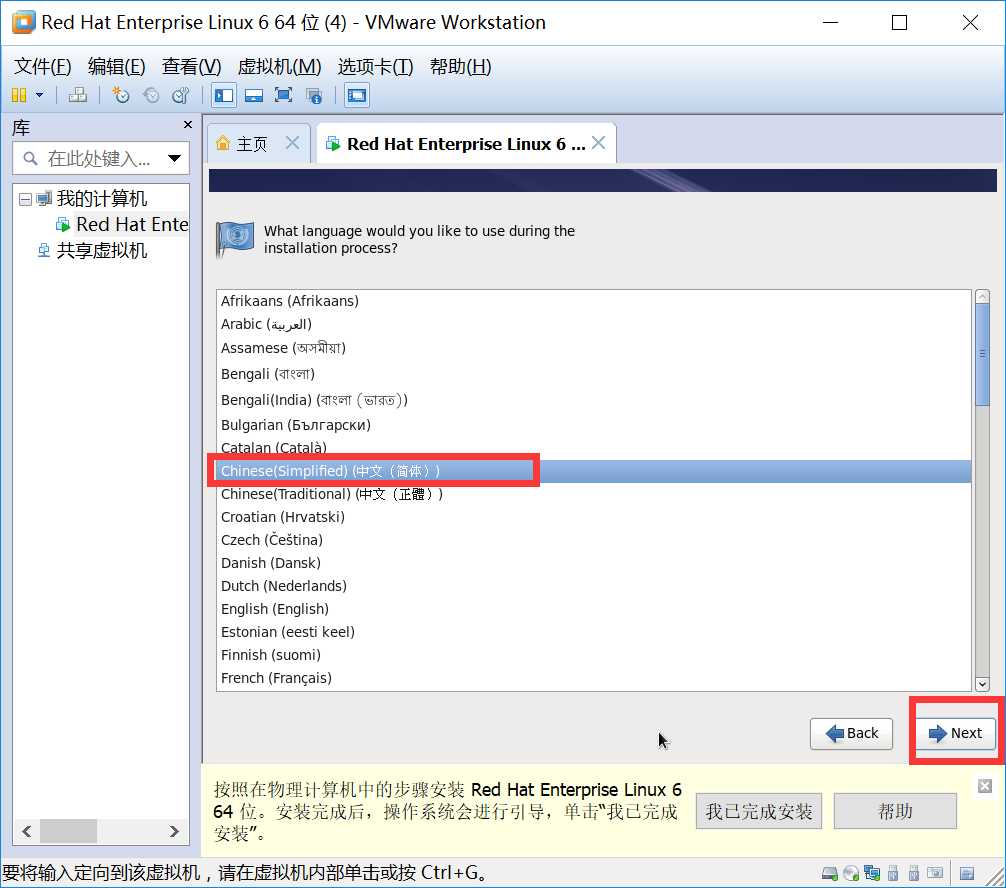Click the library panel scroll right arrow

[174, 832]
